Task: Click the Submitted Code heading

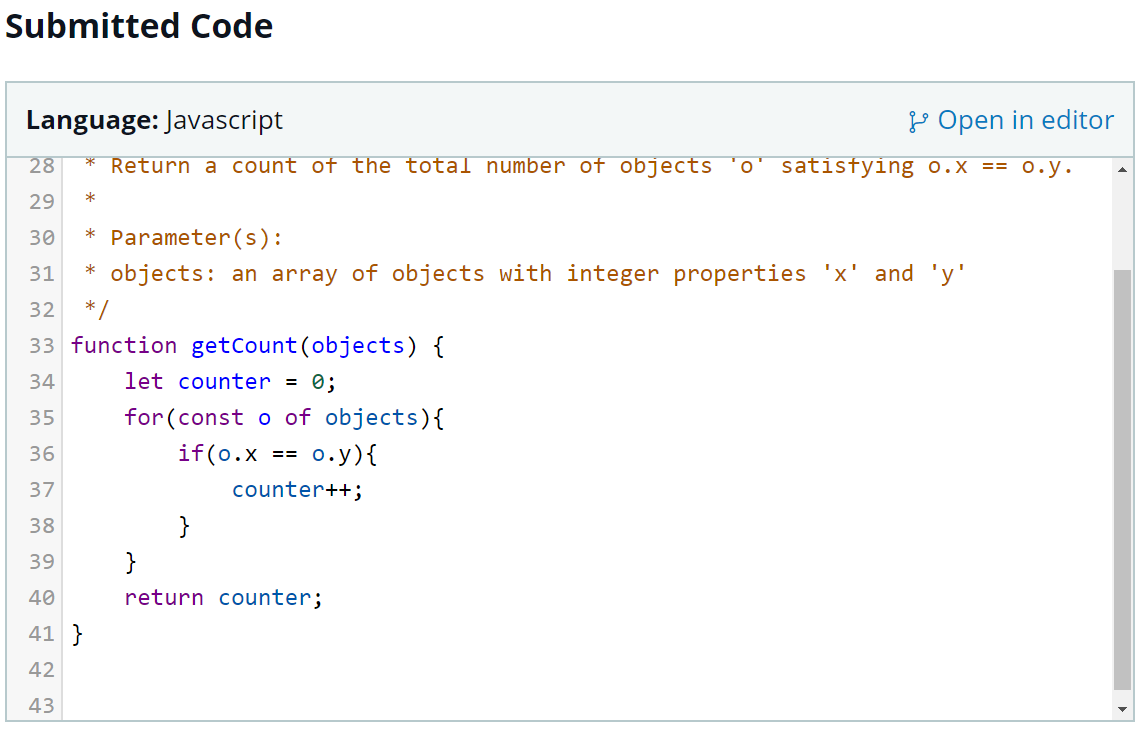Action: (139, 27)
